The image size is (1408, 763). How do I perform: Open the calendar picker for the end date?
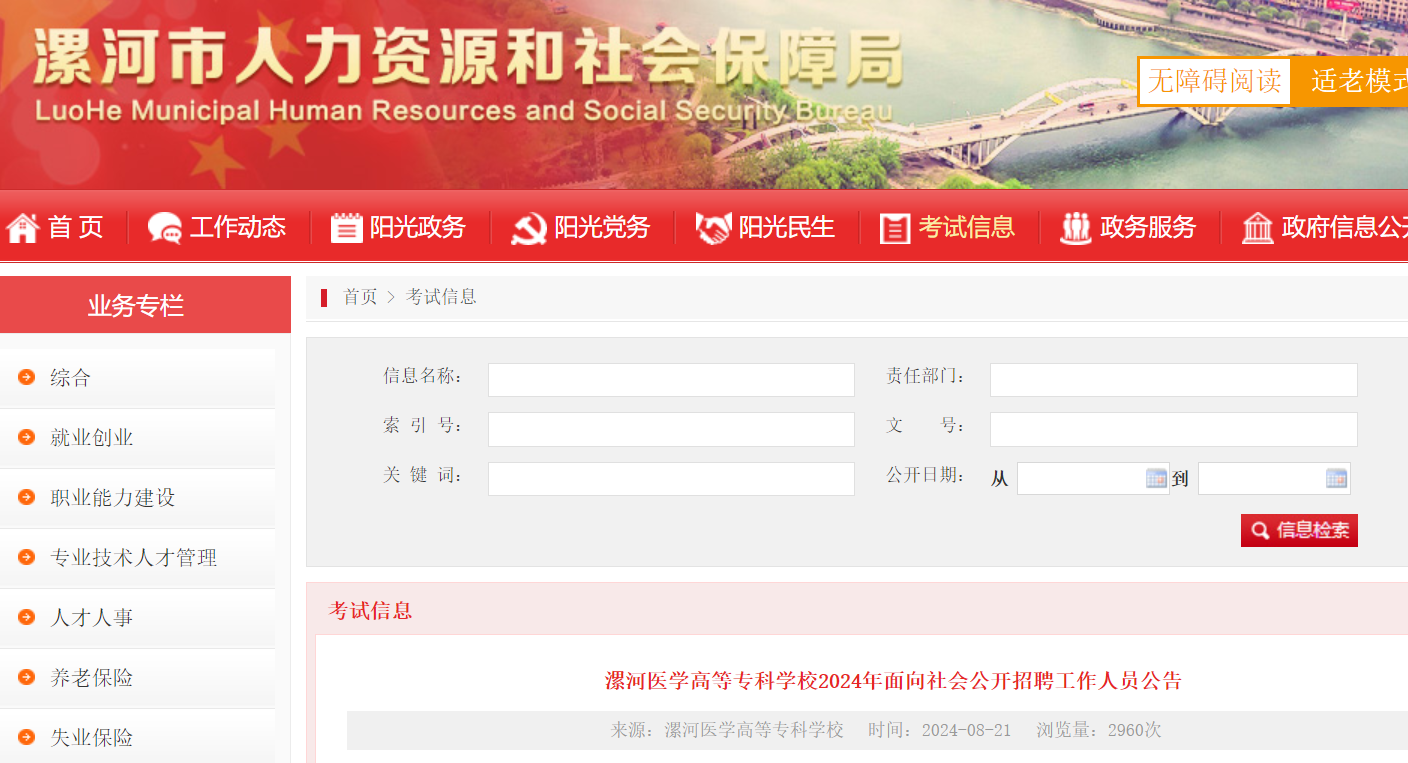point(1336,478)
